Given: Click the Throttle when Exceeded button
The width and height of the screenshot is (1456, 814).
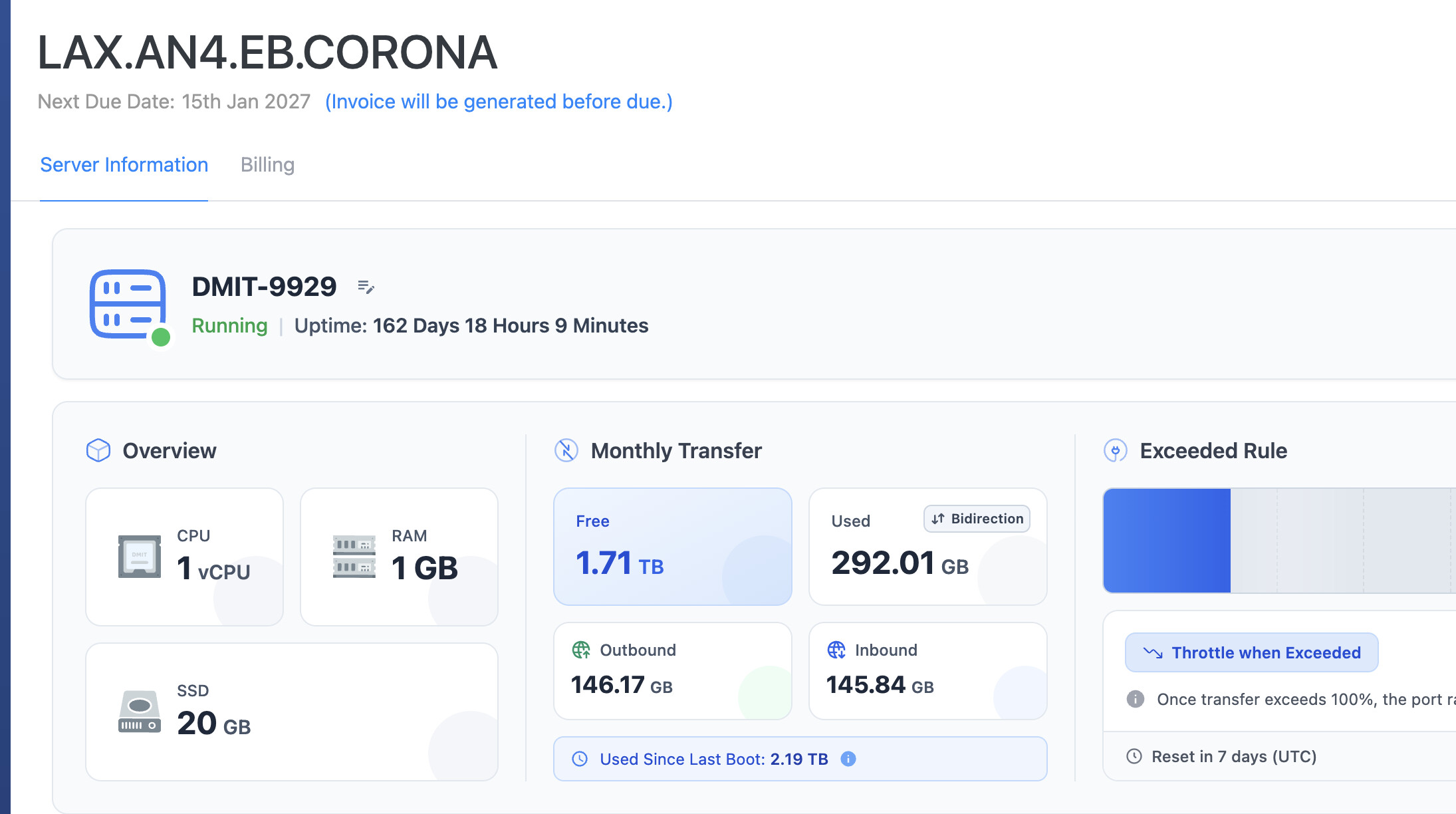Looking at the screenshot, I should pos(1251,652).
